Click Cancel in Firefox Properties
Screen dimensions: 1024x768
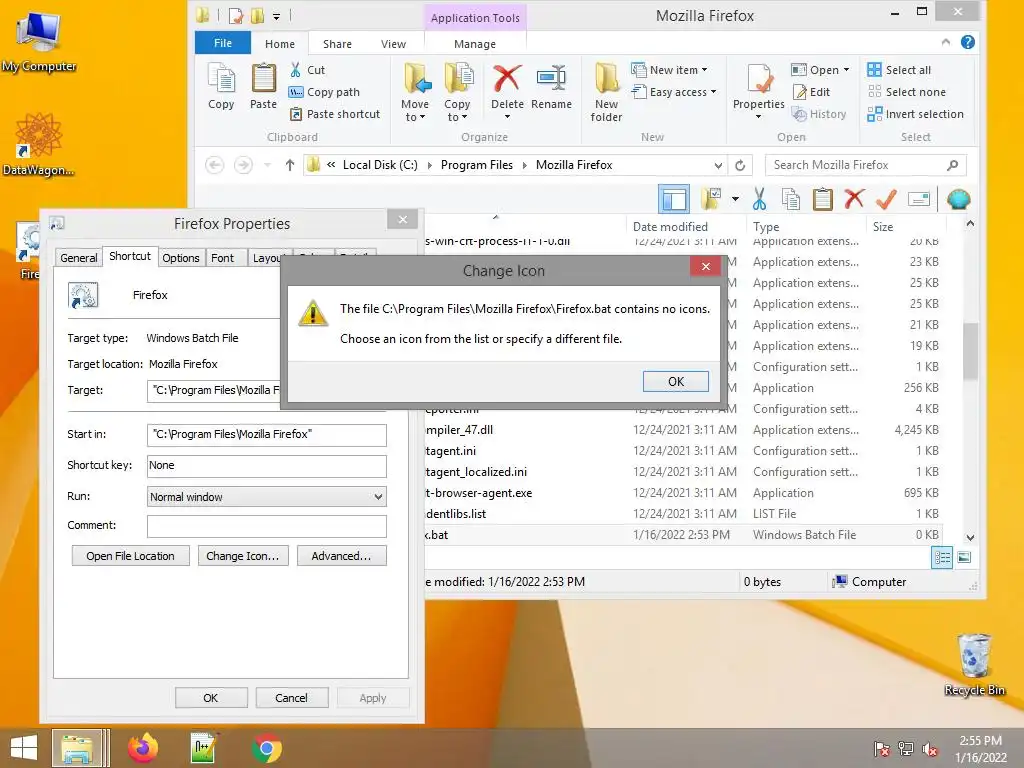(x=291, y=698)
